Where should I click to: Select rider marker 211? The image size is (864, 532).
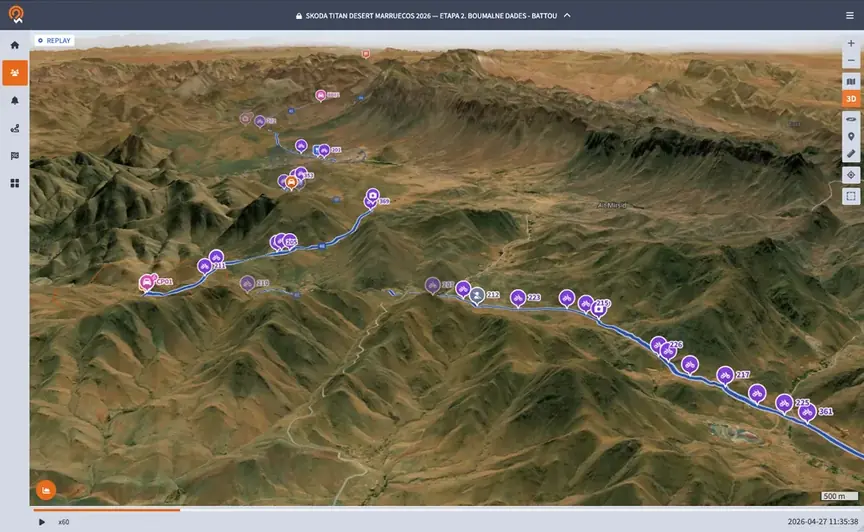(204, 266)
